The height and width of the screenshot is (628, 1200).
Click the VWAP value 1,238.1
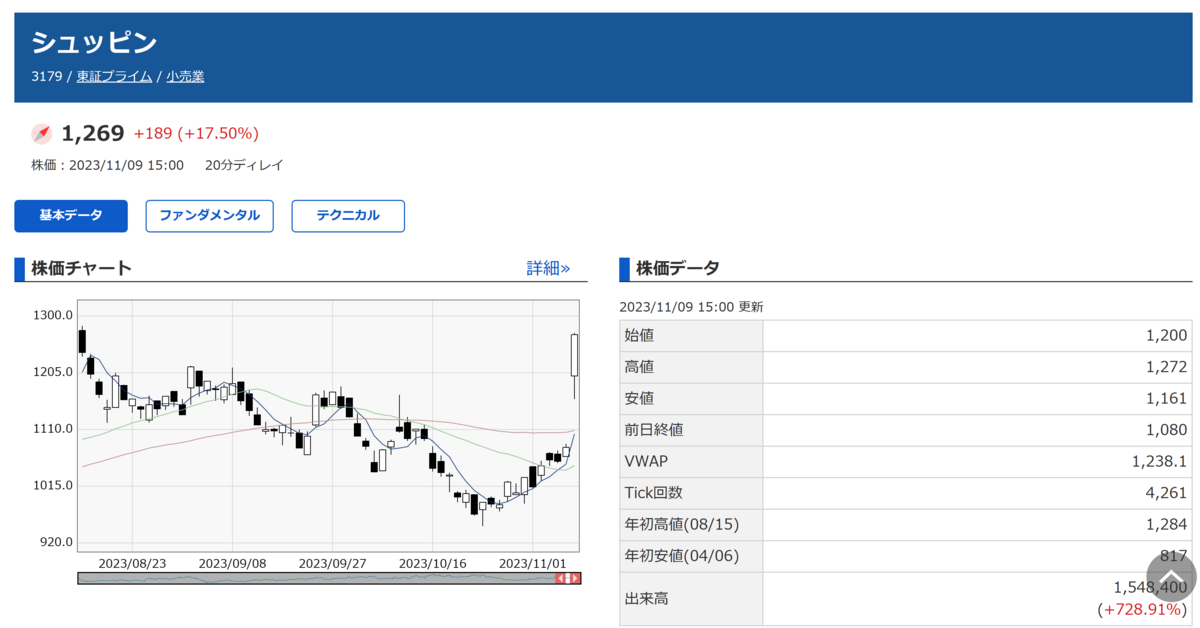pyautogui.click(x=1160, y=462)
